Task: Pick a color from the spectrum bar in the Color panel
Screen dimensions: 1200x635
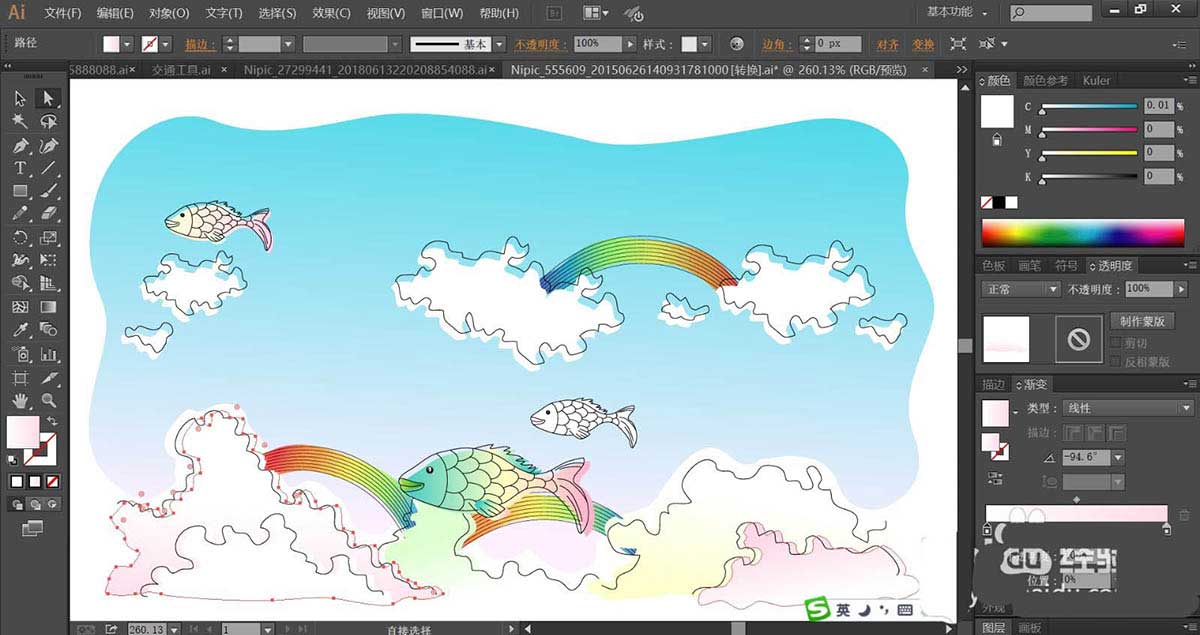Action: [x=1082, y=234]
